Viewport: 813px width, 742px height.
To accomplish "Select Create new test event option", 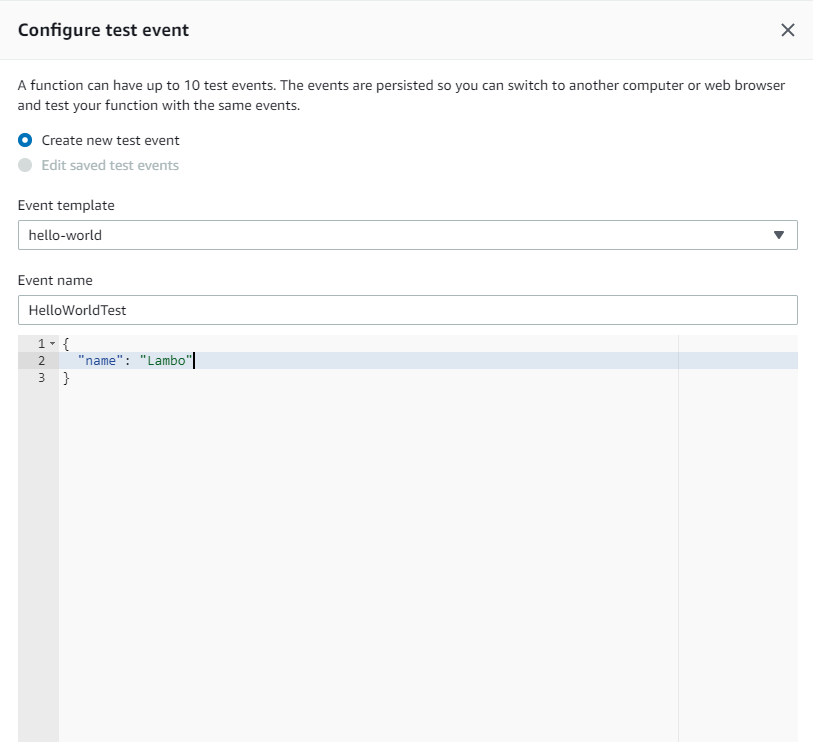I will (25, 140).
